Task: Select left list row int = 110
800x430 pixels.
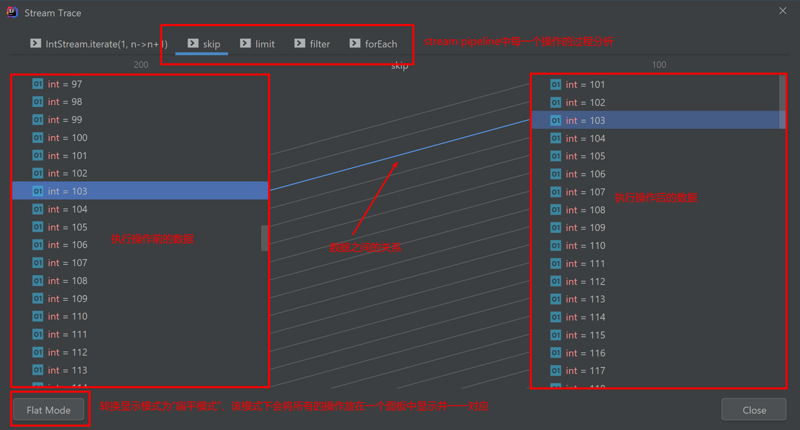Action: point(140,316)
